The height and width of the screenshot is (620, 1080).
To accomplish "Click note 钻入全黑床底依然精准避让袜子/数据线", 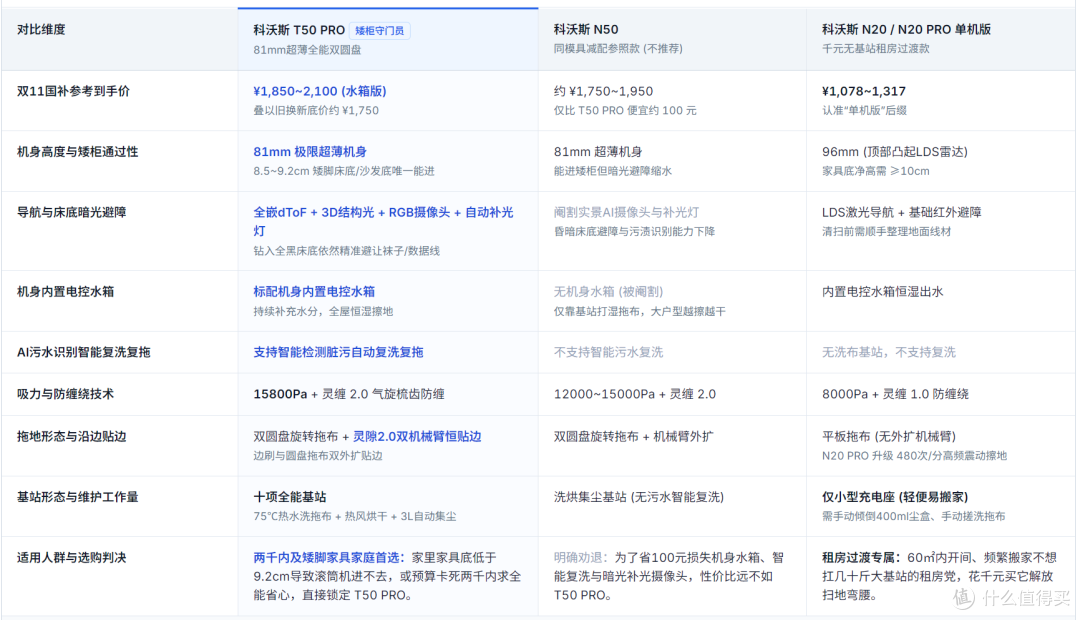I will pyautogui.click(x=346, y=251).
